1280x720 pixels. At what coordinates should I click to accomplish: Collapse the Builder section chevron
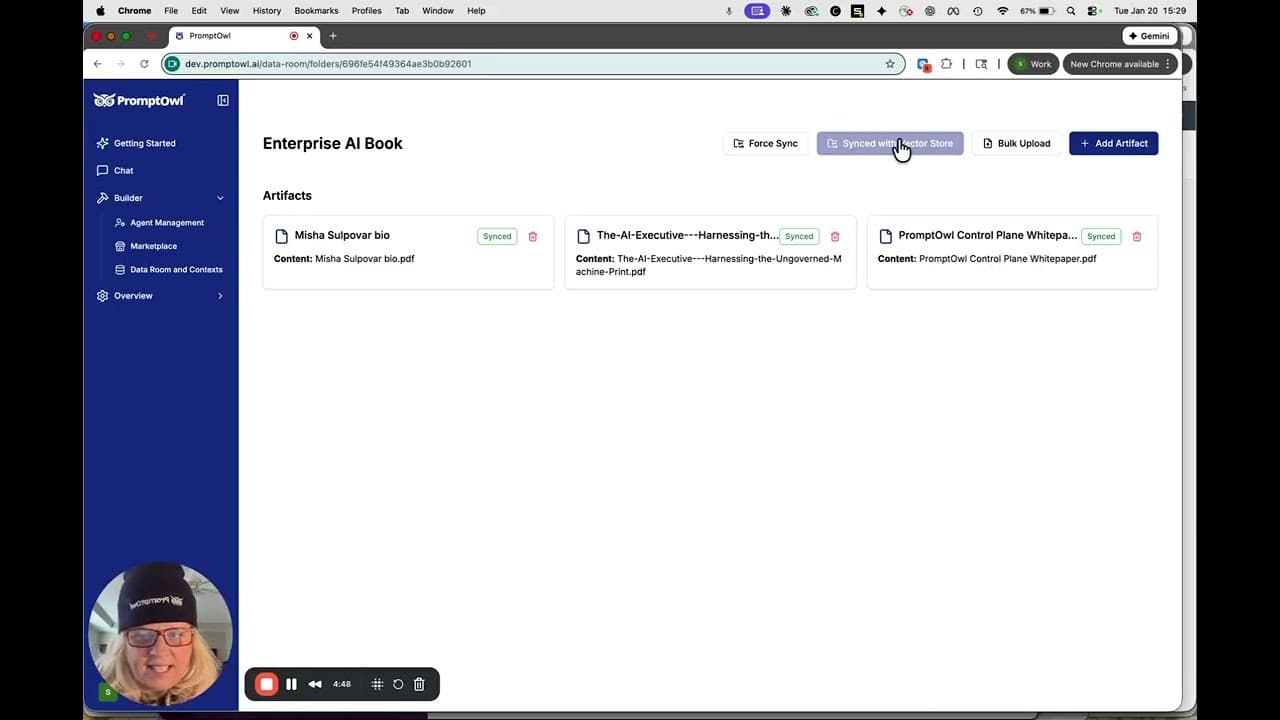(220, 197)
